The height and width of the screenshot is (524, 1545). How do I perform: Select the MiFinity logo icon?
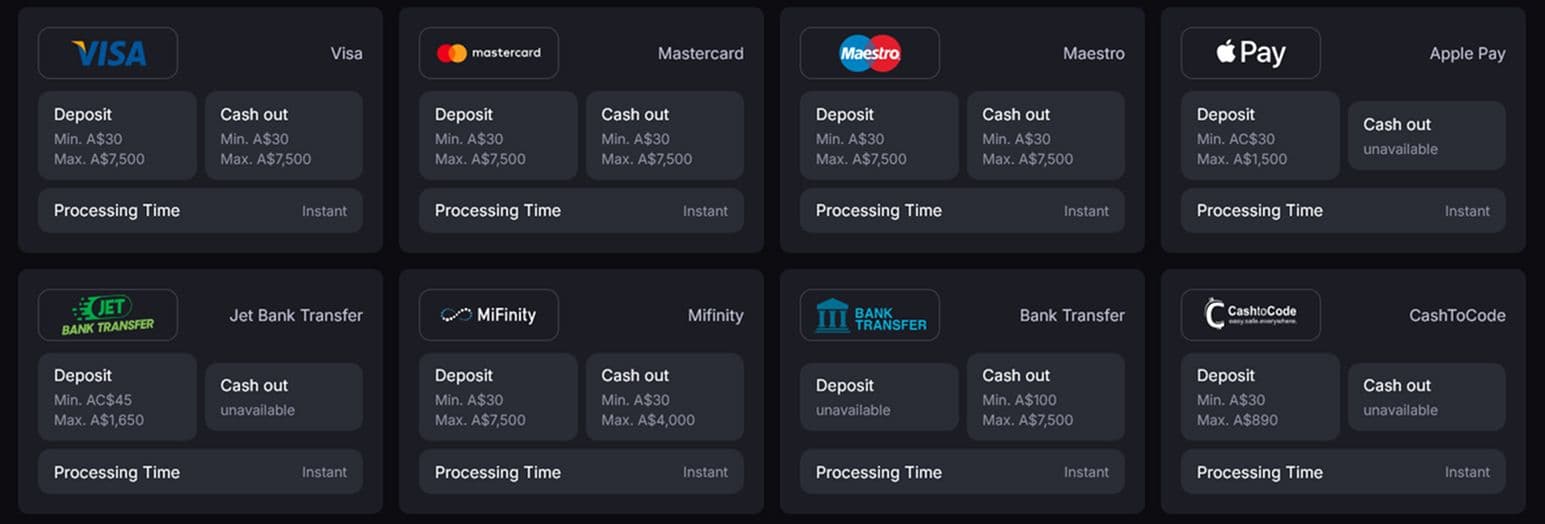tap(489, 315)
